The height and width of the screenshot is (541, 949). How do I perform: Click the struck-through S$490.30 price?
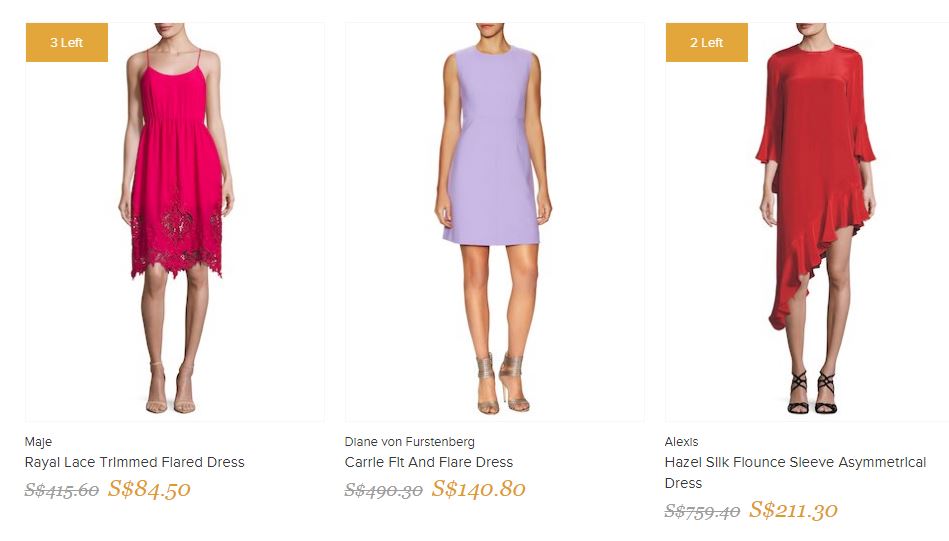pos(383,490)
